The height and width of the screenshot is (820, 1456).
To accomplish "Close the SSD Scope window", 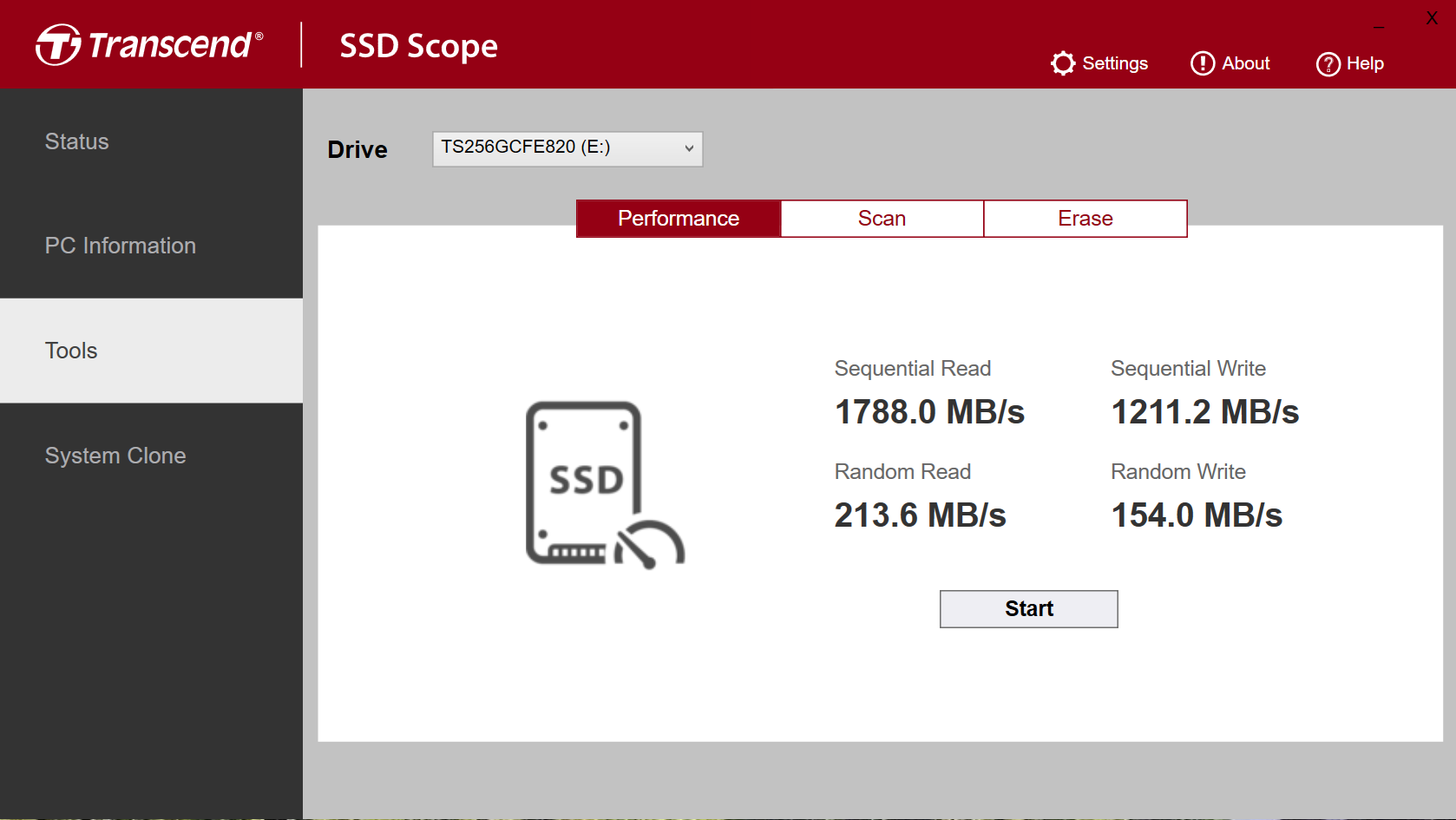I will pos(1432,18).
